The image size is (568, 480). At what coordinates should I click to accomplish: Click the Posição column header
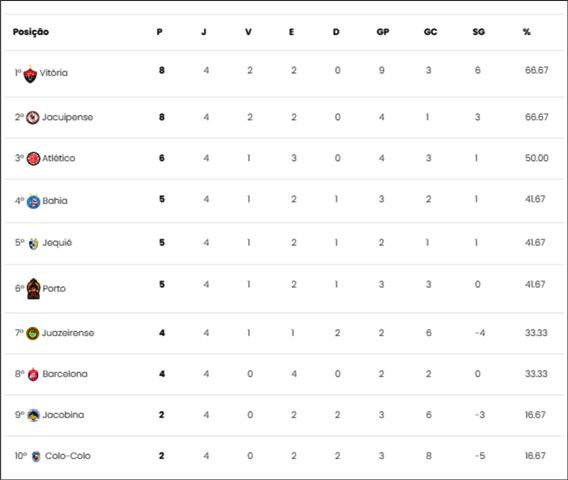[31, 32]
